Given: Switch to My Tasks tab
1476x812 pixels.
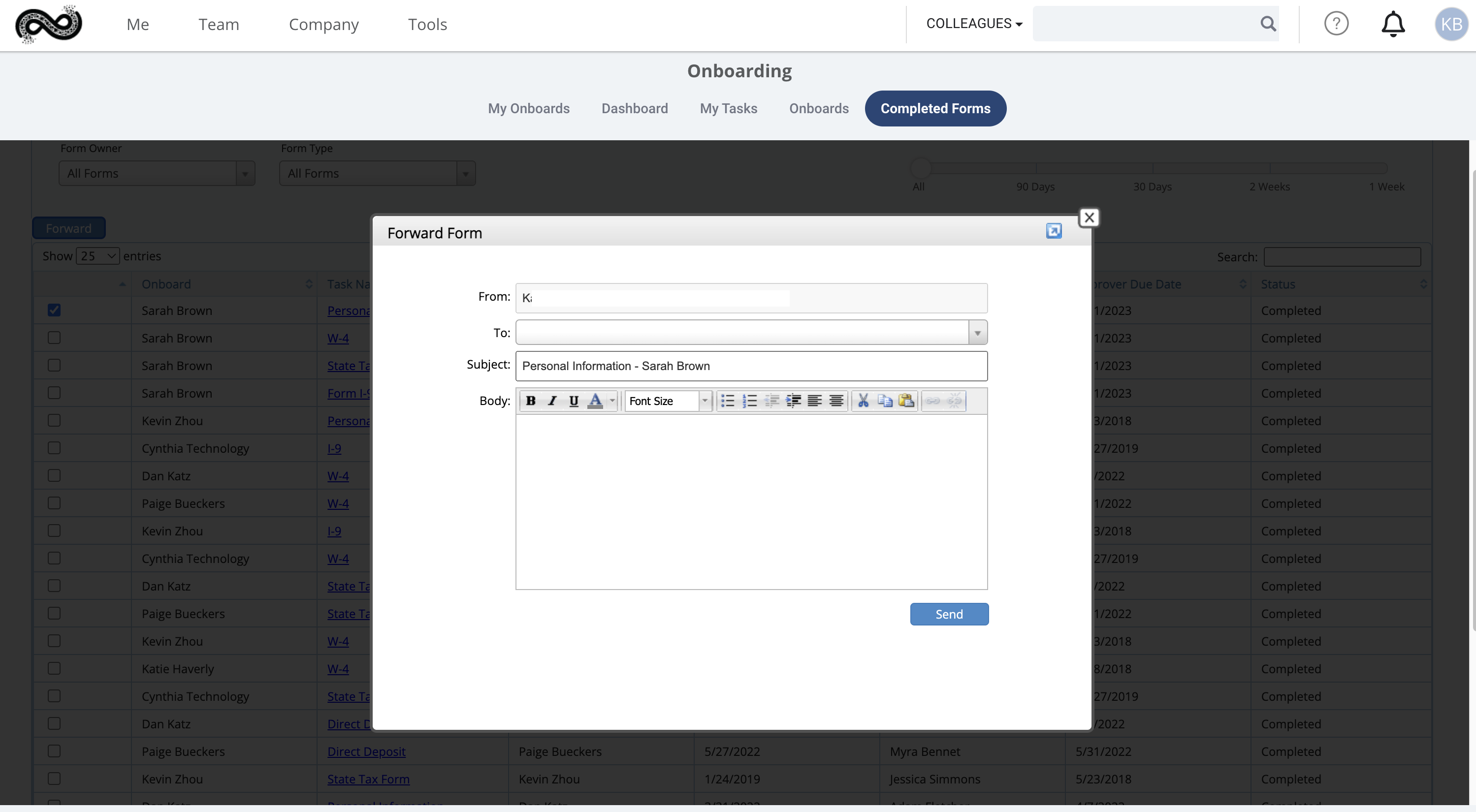Looking at the screenshot, I should click(728, 109).
